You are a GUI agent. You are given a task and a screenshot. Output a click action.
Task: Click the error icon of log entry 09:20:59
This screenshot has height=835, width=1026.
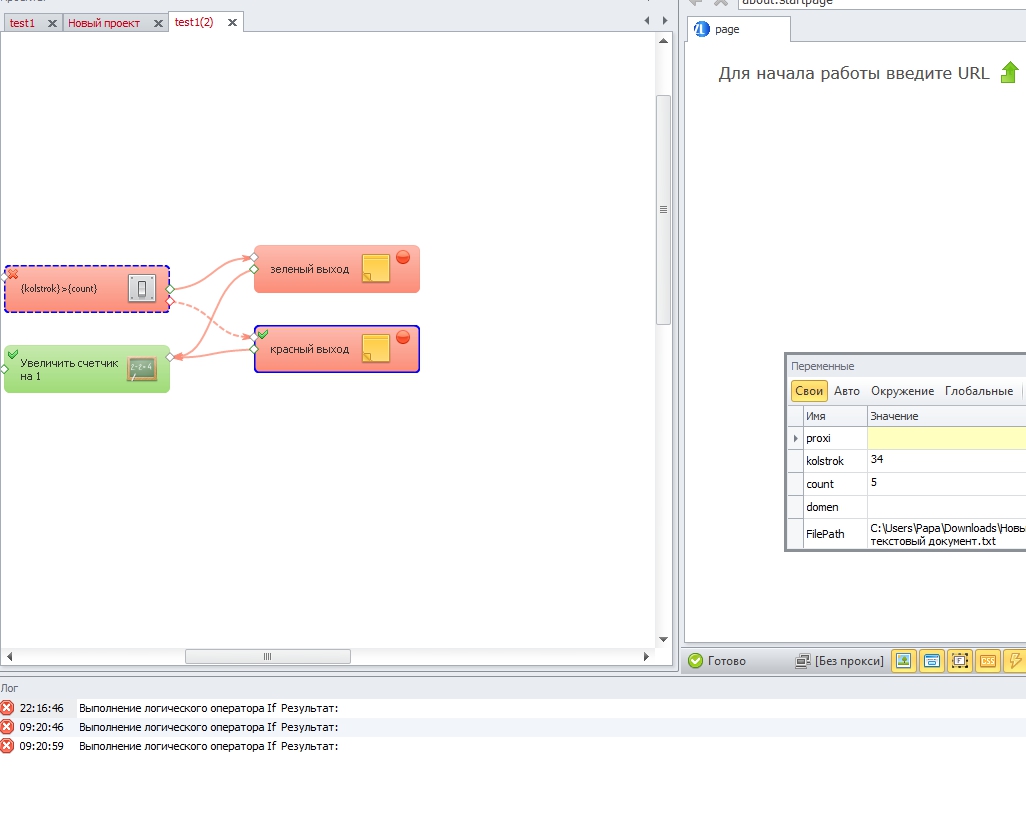[x=7, y=745]
